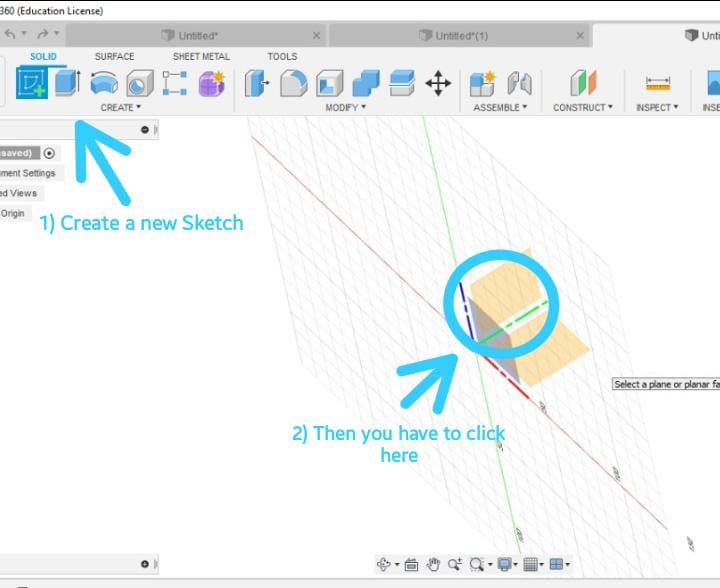
Task: Open the Viewports dropdown arrow
Action: coord(568,565)
